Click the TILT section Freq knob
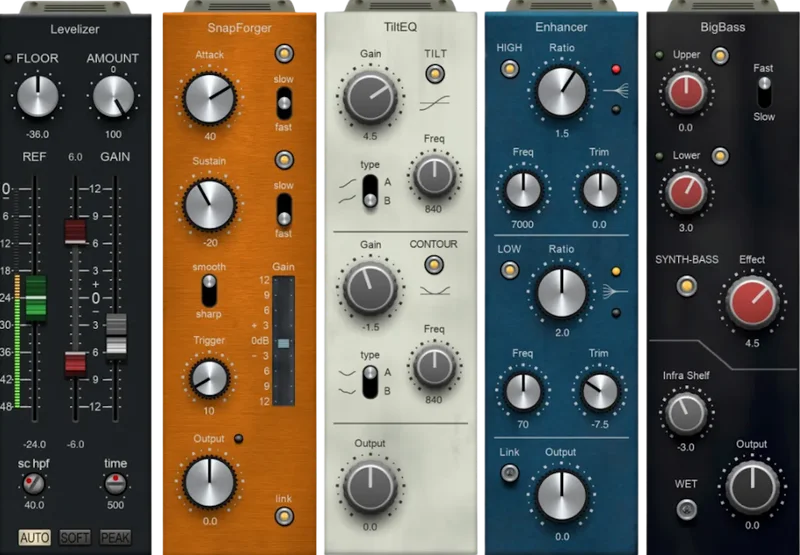Screen dimensions: 800x555 [x=434, y=176]
